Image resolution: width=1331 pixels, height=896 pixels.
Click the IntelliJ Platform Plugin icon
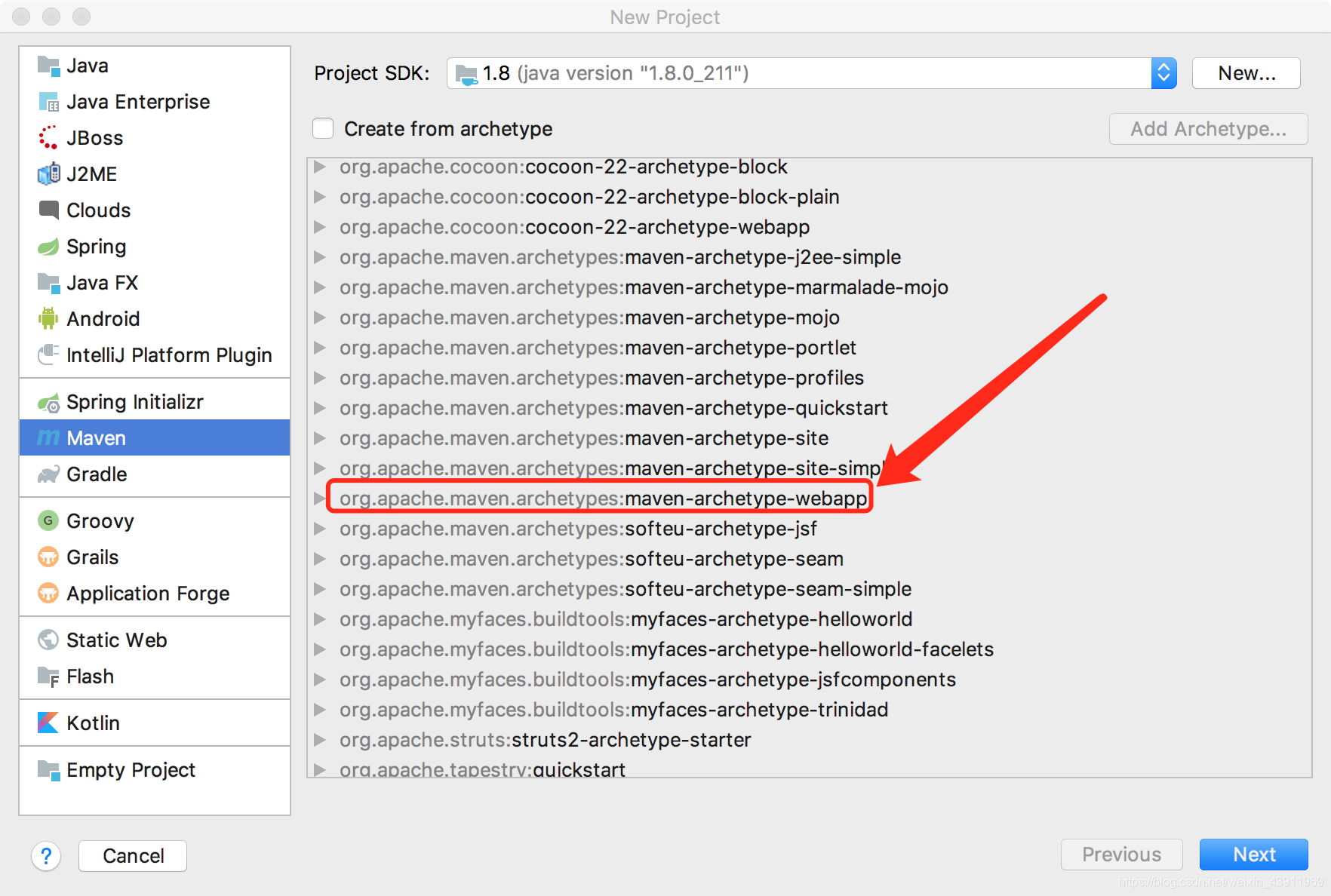coord(48,354)
